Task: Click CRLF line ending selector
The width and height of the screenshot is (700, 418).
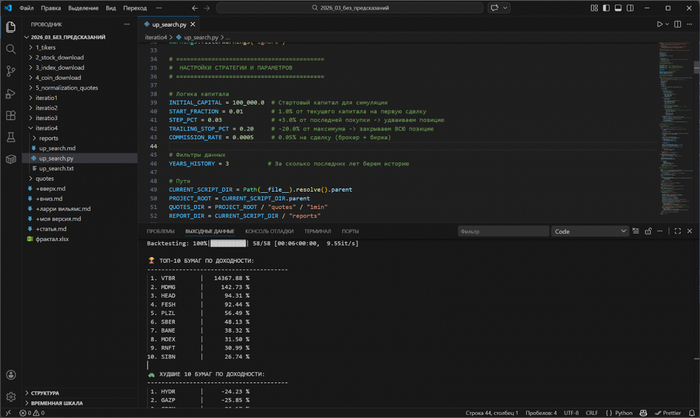Action: pos(592,413)
